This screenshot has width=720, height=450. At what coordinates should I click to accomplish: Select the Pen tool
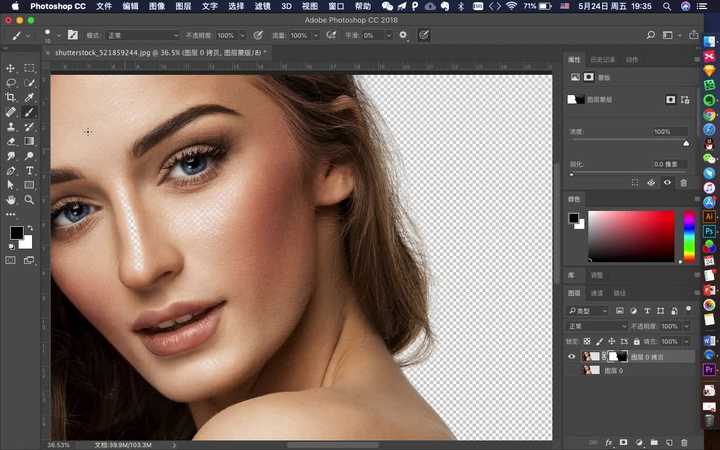10,170
